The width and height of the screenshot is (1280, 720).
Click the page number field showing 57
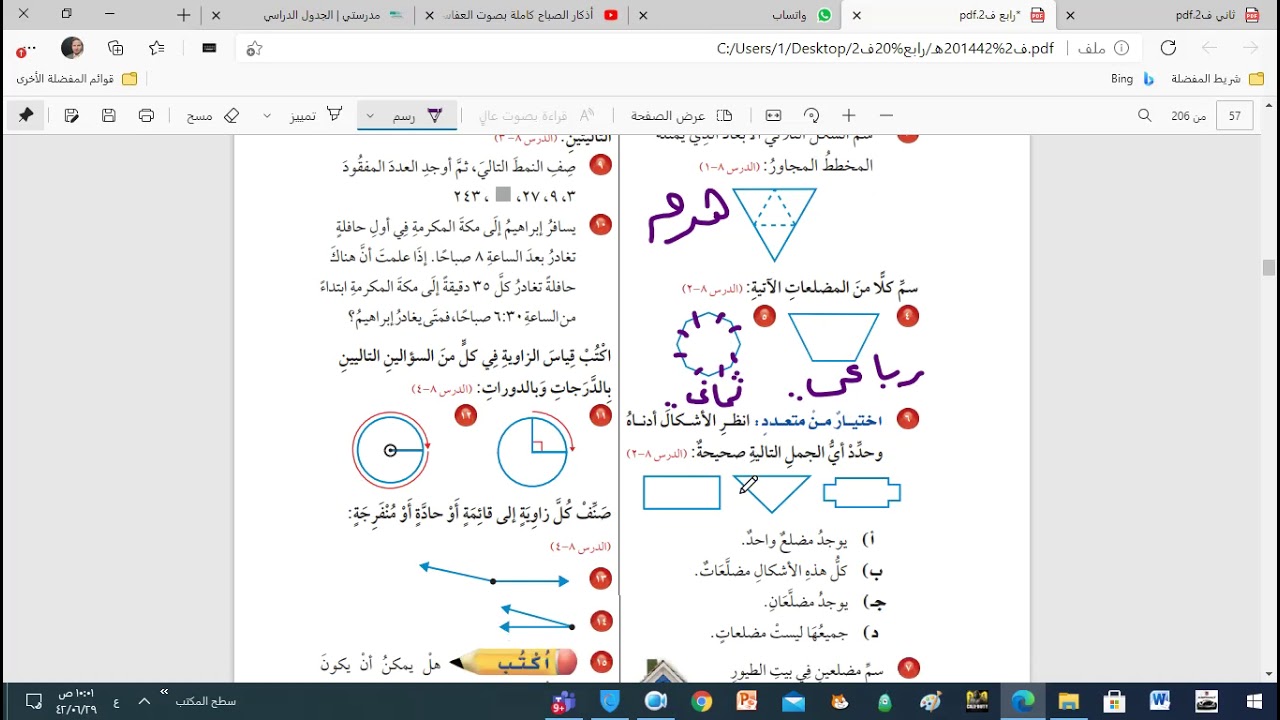point(1235,116)
